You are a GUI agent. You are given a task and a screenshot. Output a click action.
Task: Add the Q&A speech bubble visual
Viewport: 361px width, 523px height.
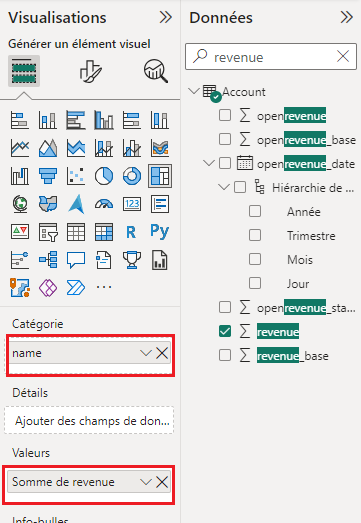pyautogui.click(x=76, y=260)
